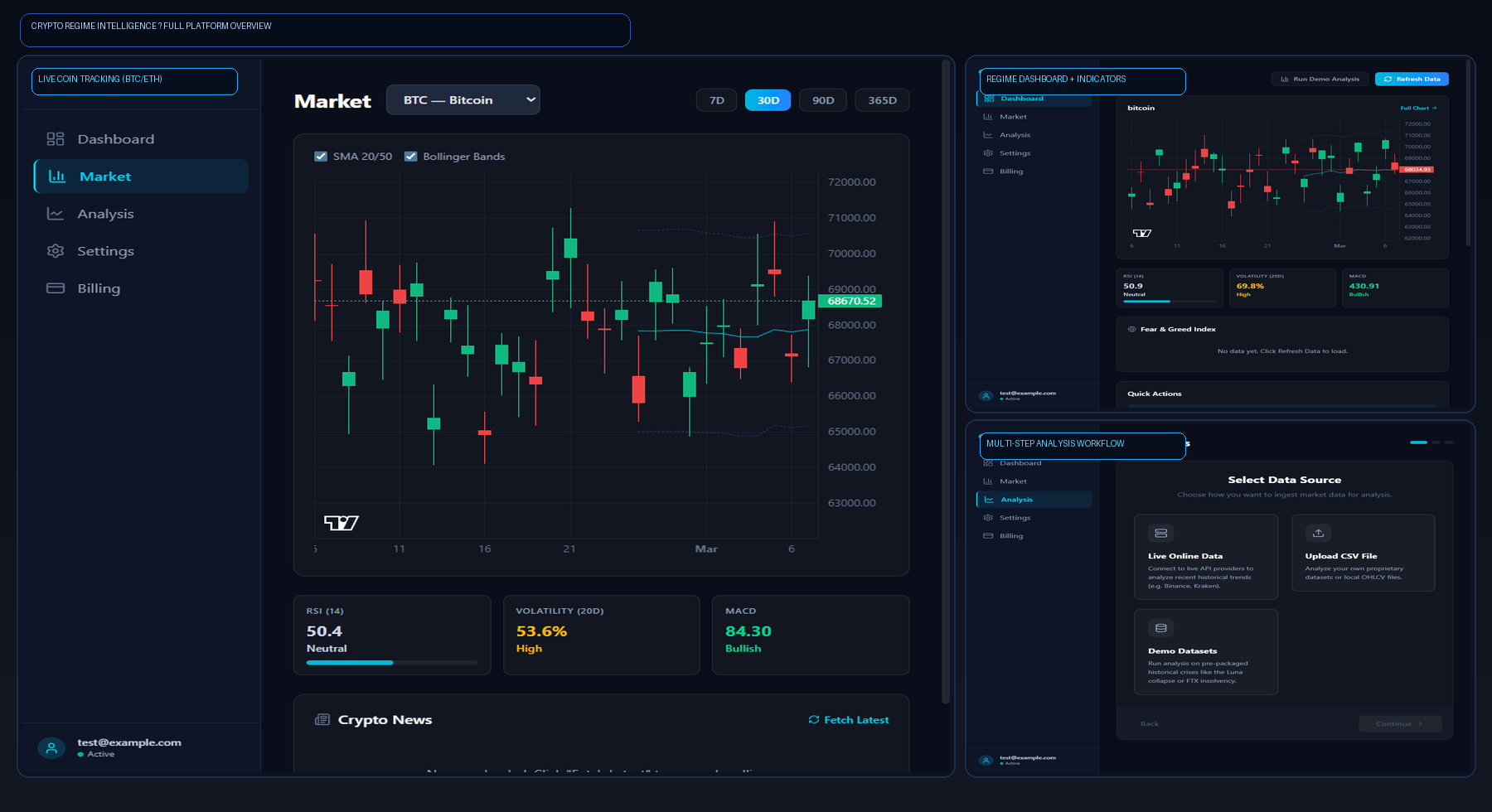Select the 7D timeframe tab

click(x=715, y=99)
